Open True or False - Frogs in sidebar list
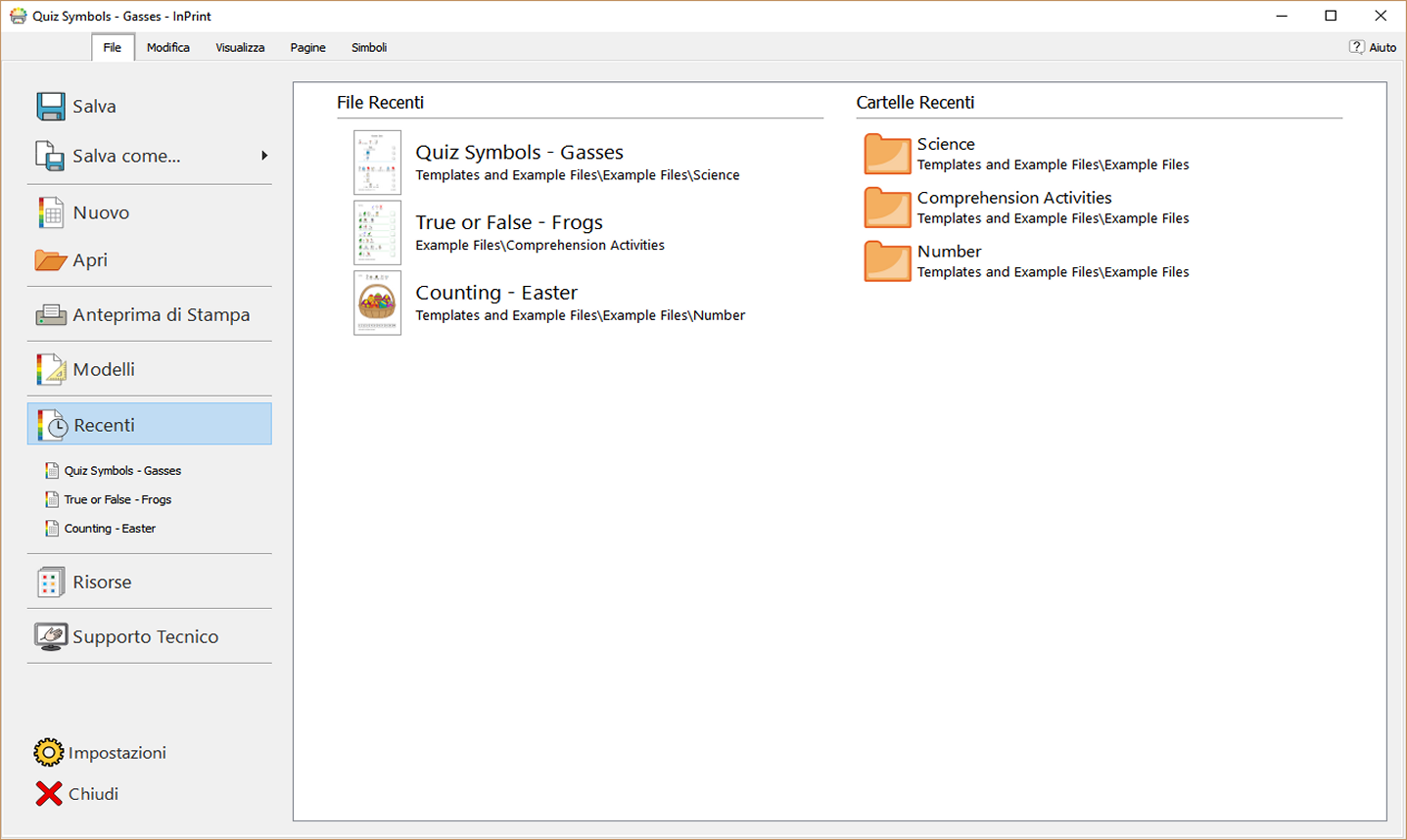The width and height of the screenshot is (1407, 840). [x=117, y=499]
